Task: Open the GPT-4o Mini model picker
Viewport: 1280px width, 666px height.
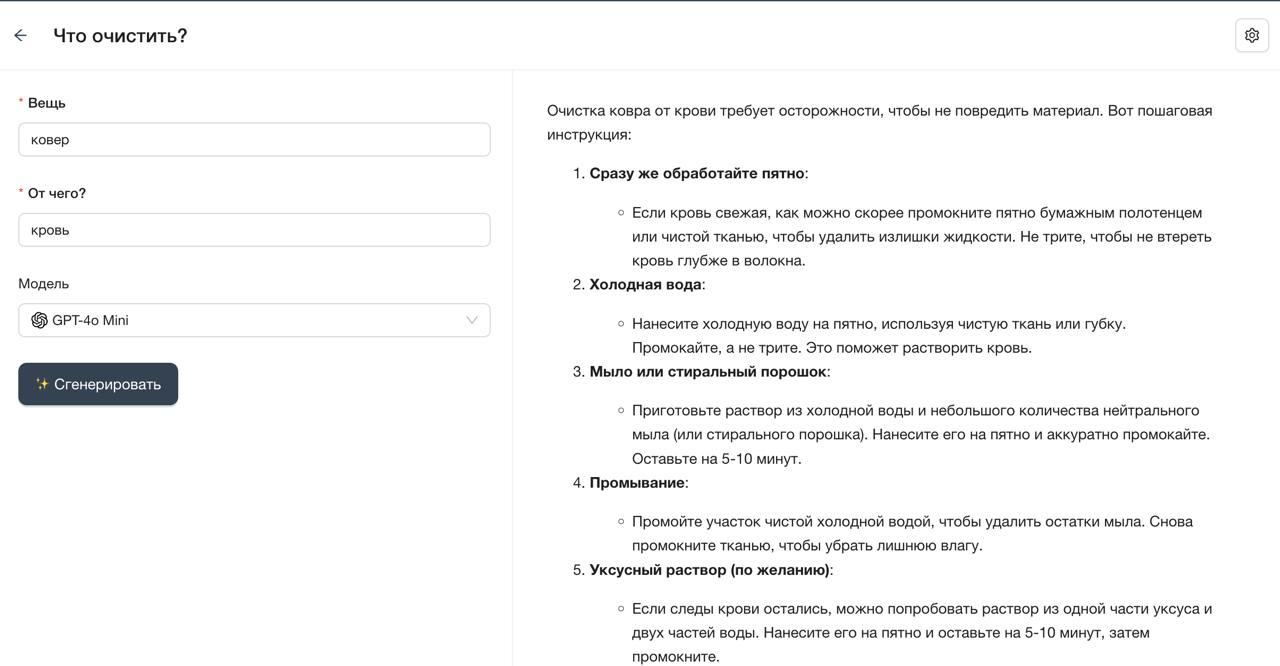Action: pos(254,320)
